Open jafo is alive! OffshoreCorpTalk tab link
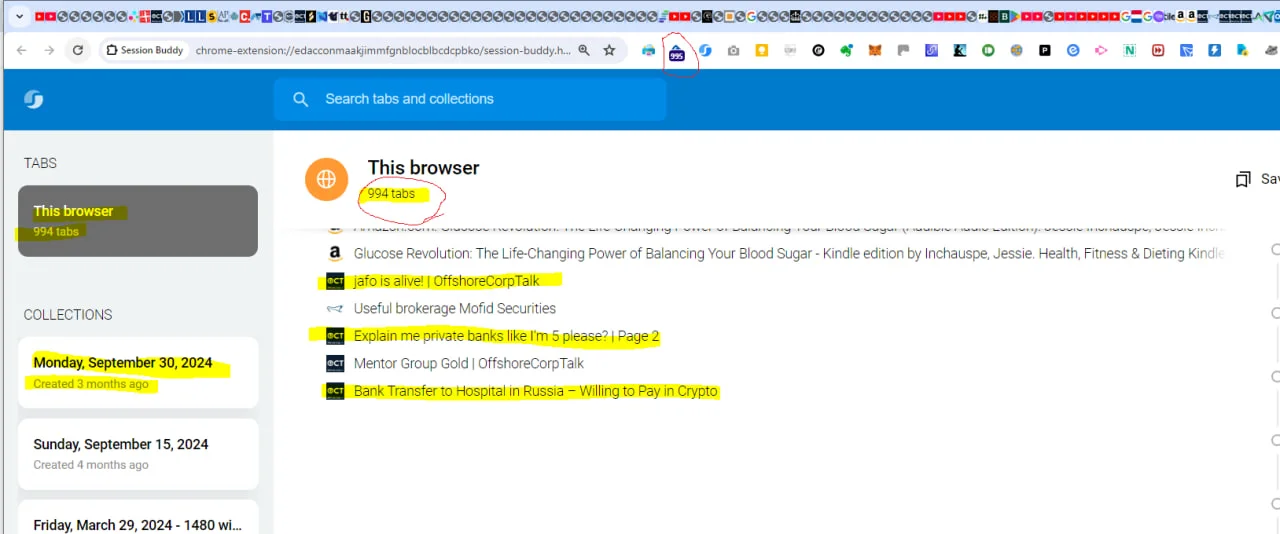The width and height of the screenshot is (1280, 534). pos(446,281)
